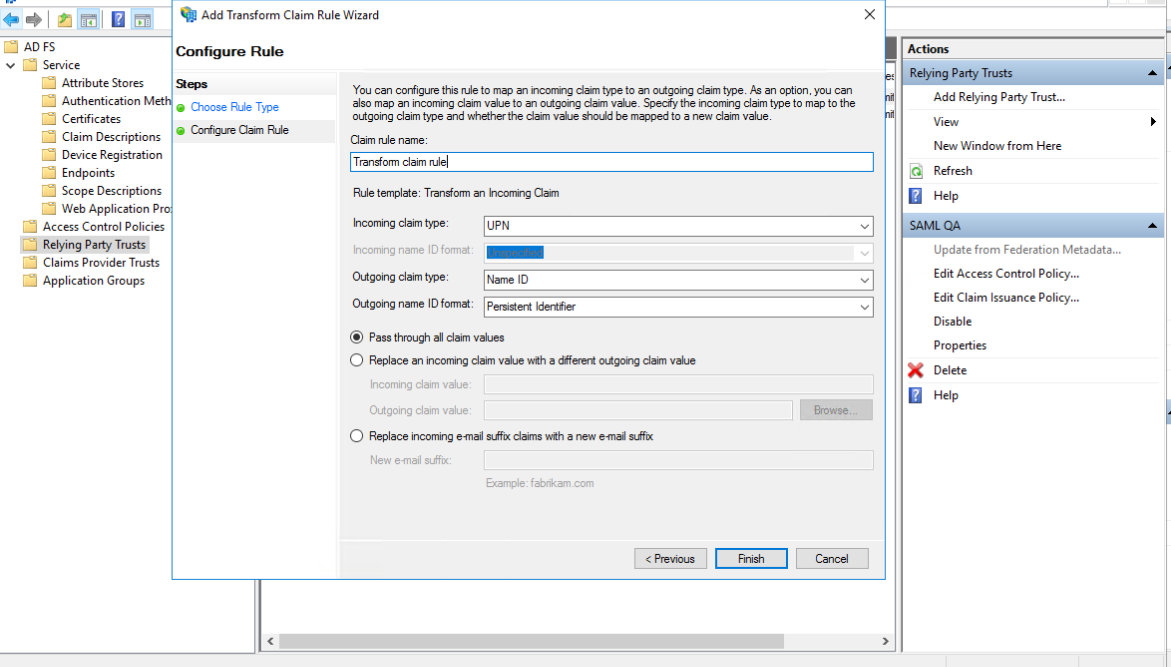
Task: Click the Access Control Policies folder icon
Action: [30, 226]
